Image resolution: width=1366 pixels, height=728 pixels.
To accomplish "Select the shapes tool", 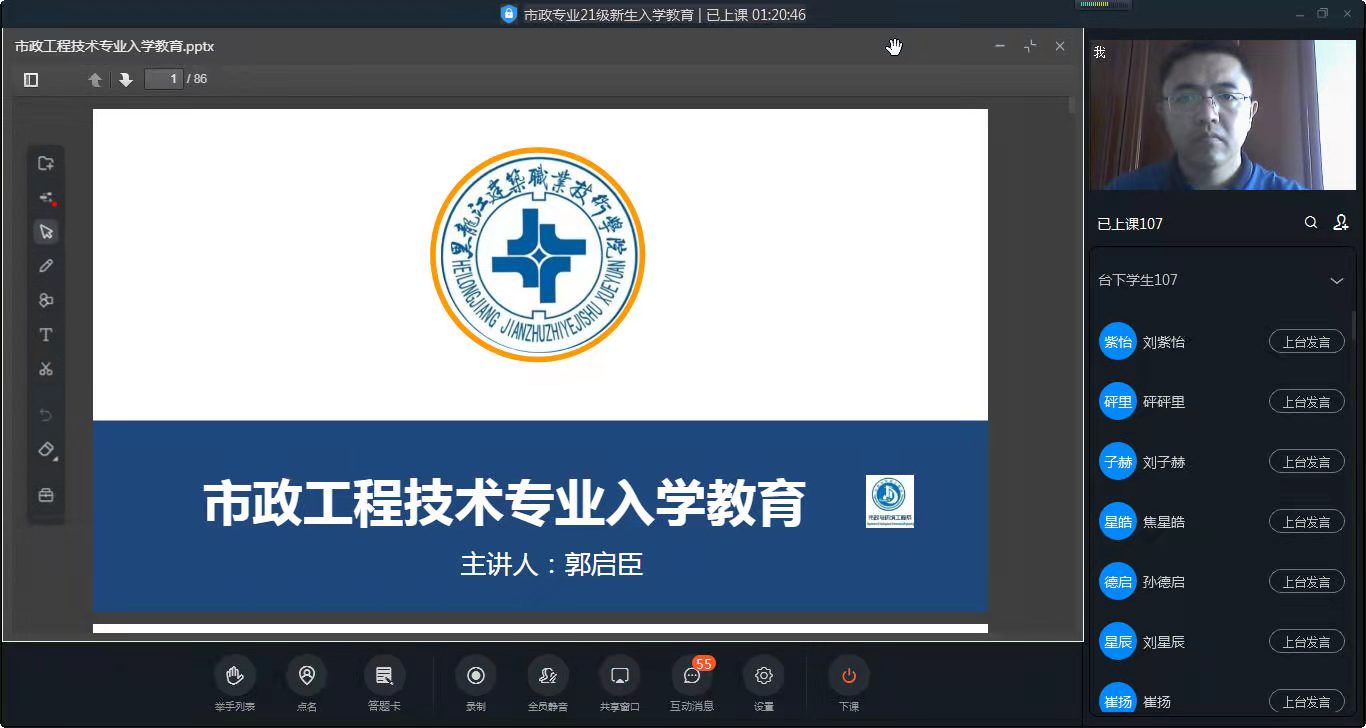I will click(46, 300).
